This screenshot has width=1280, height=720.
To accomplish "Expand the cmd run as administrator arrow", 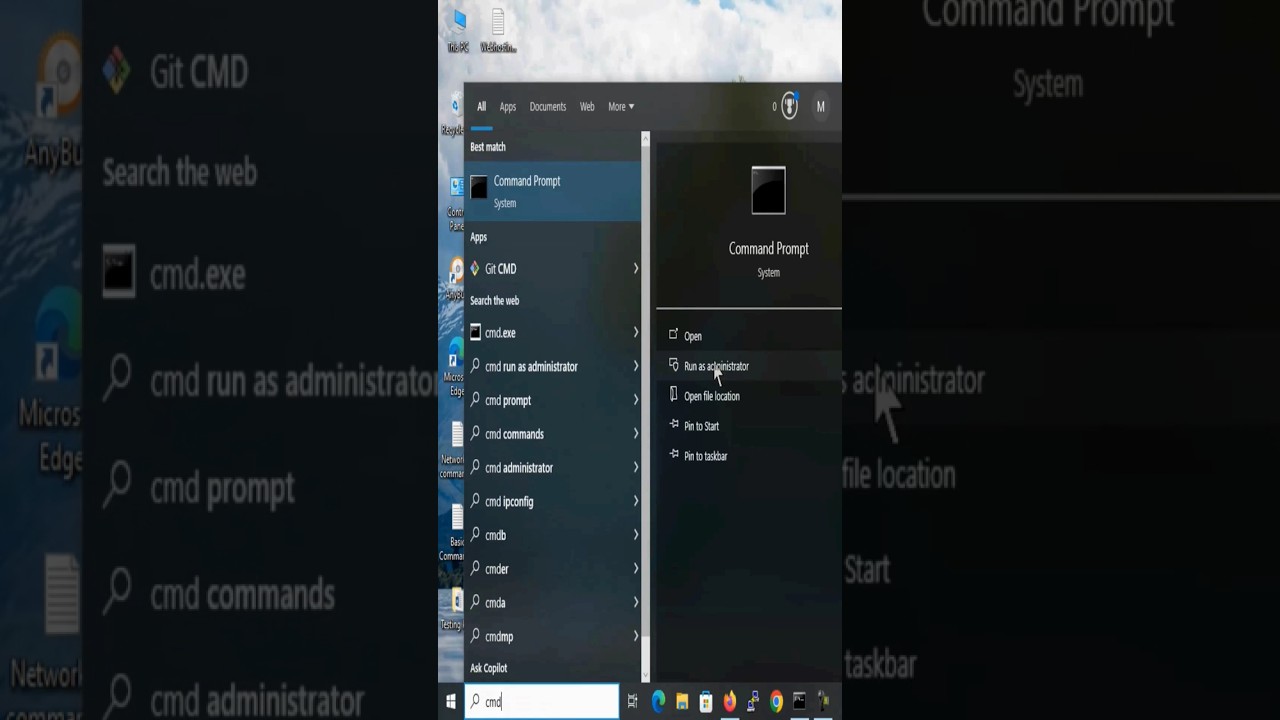I will click(635, 366).
